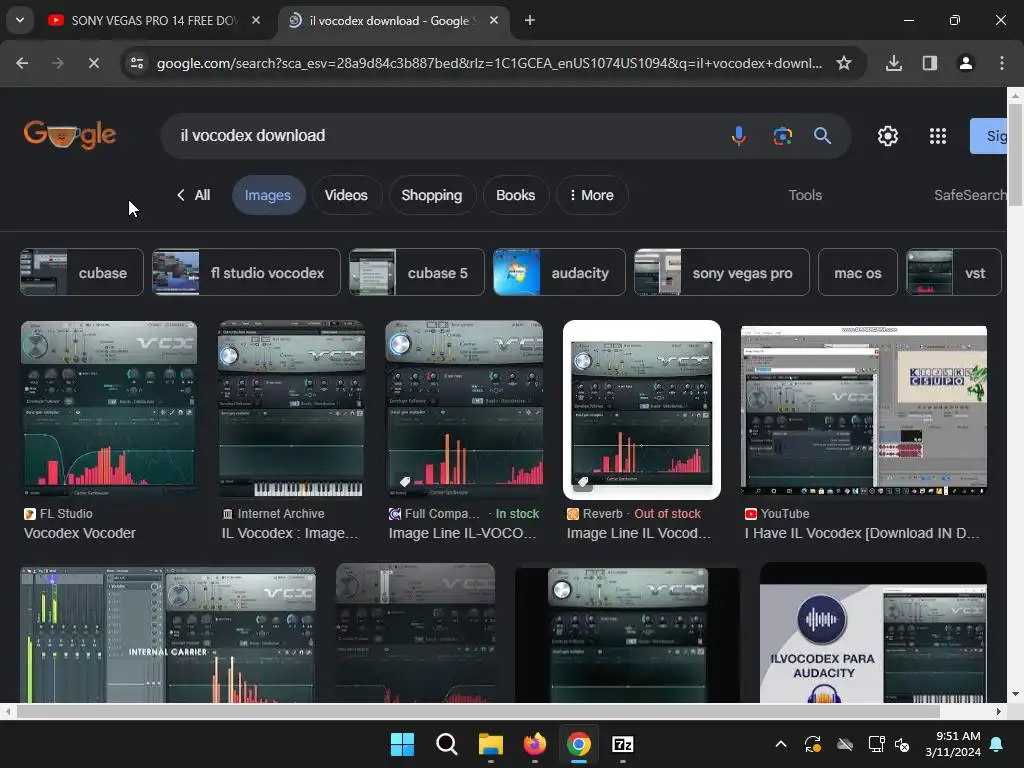Click the magnifier search icon
This screenshot has width=1024, height=768.
coord(822,136)
